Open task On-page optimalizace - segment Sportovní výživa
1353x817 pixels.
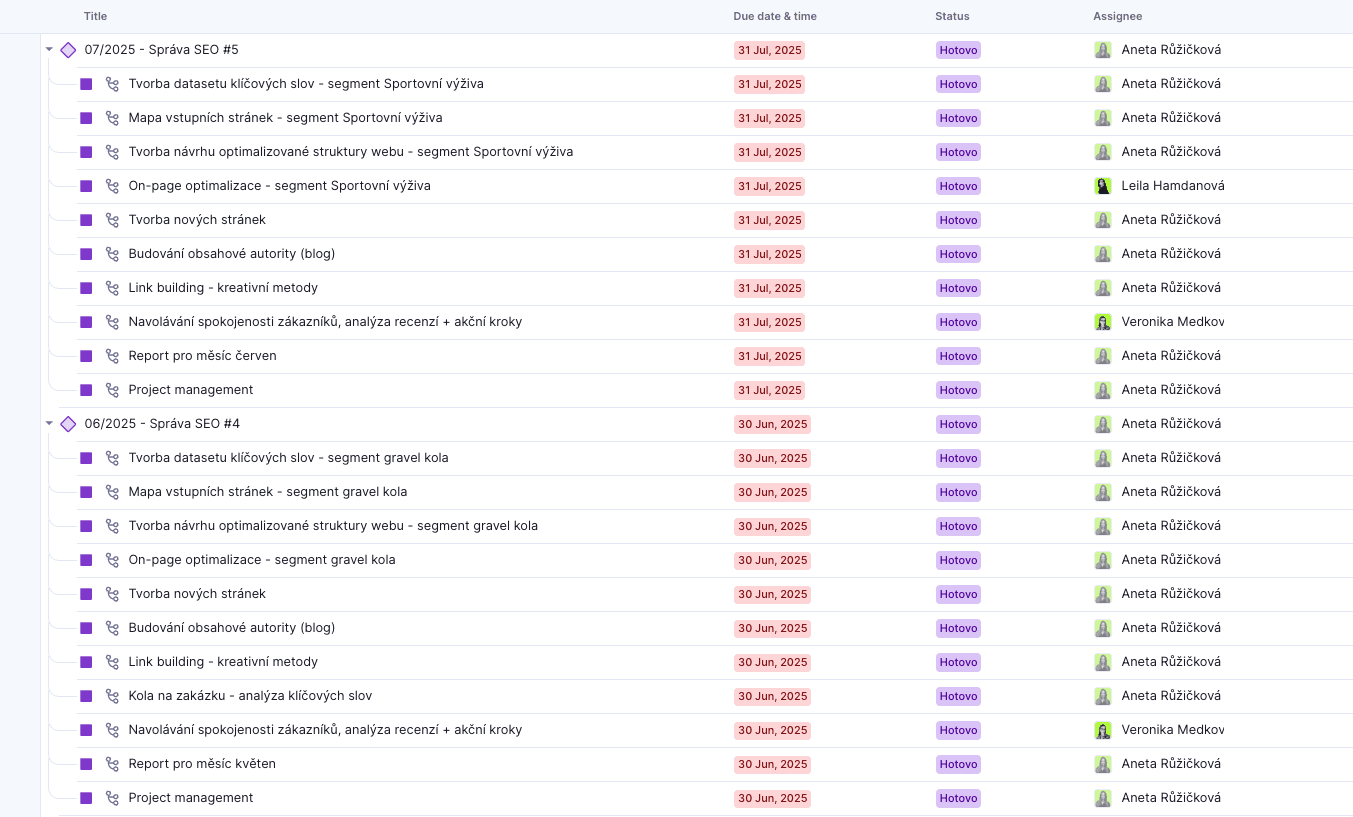[x=280, y=186]
